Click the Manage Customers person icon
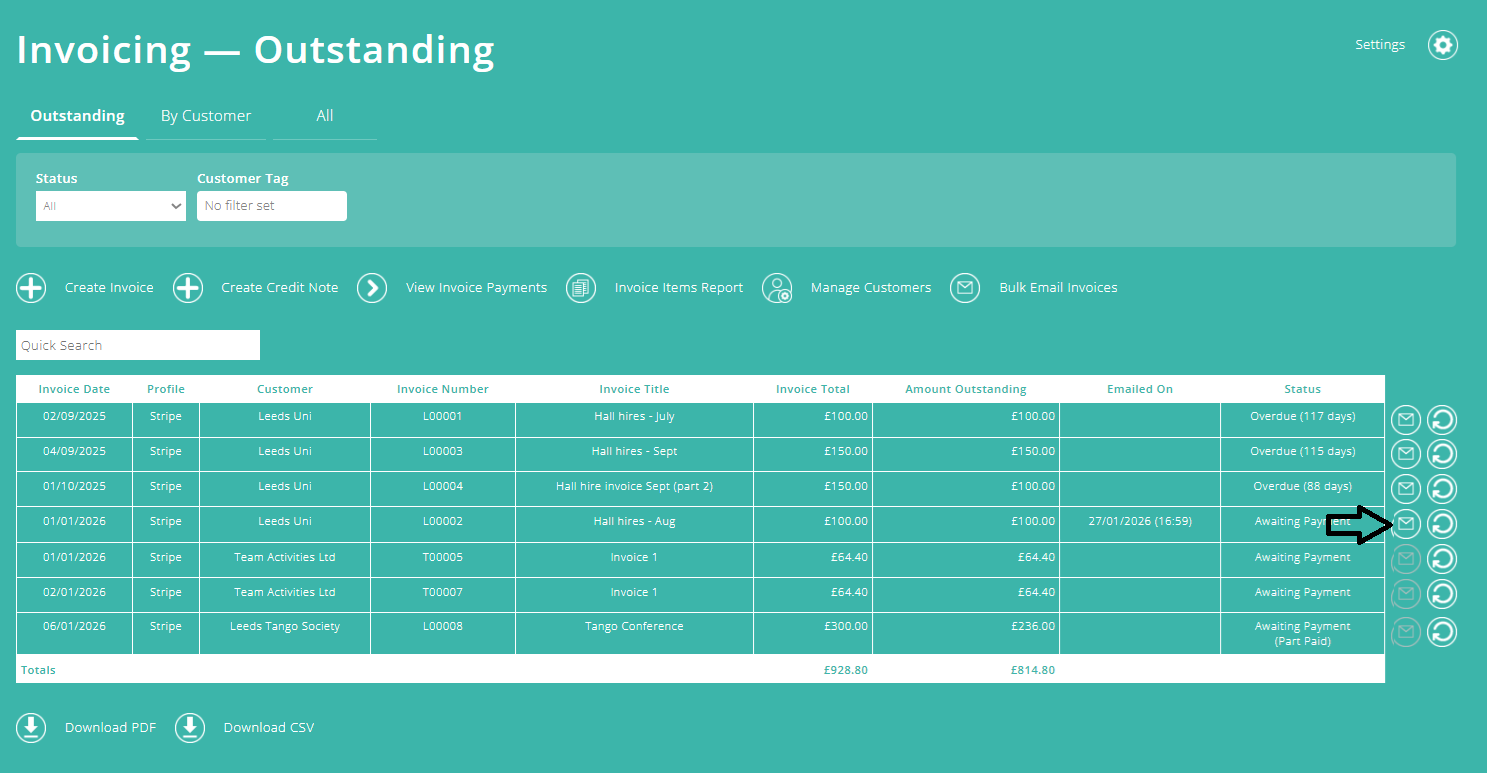This screenshot has height=773, width=1487. click(x=778, y=288)
